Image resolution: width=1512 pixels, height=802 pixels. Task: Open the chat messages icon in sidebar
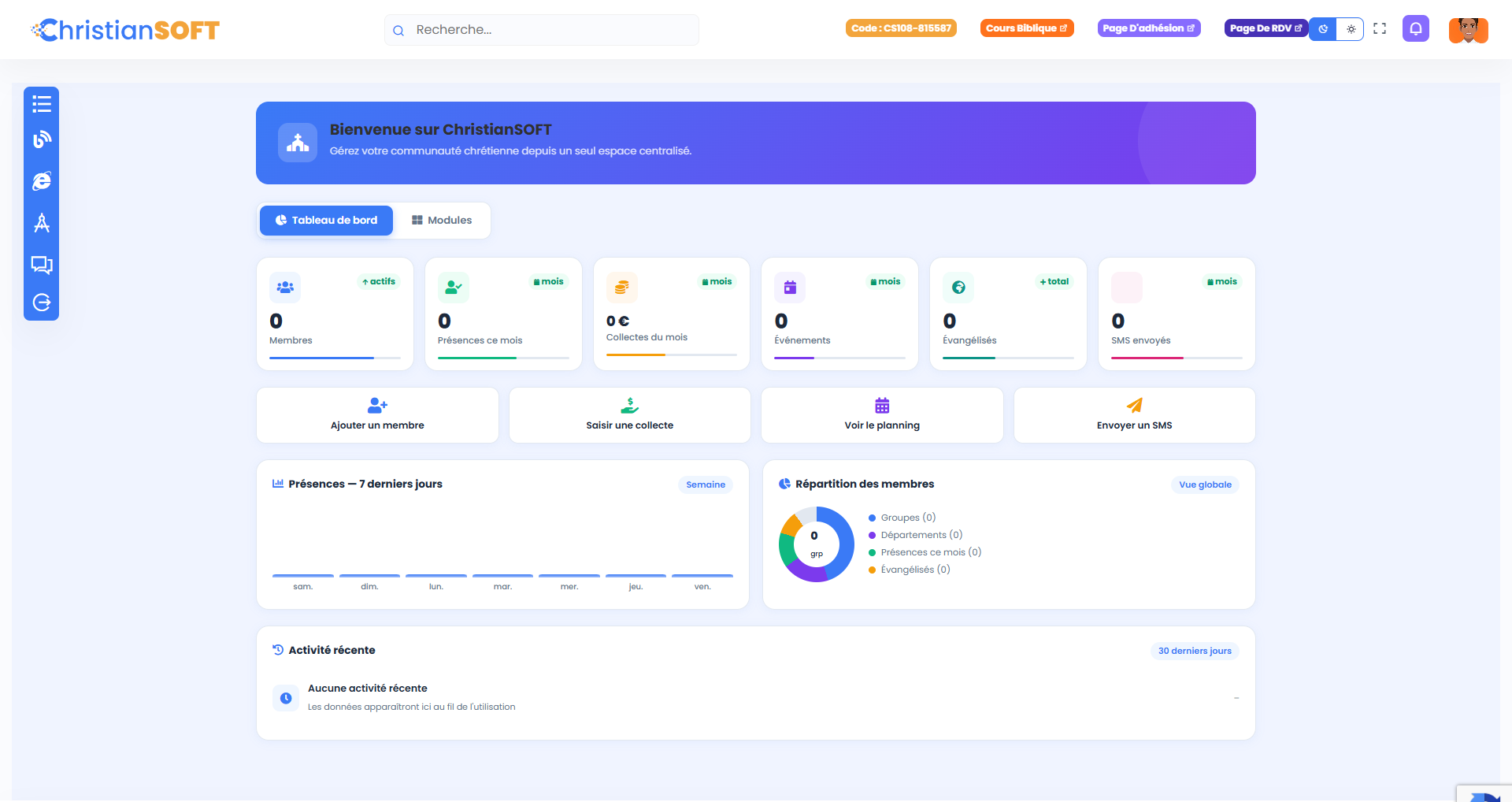(x=42, y=265)
